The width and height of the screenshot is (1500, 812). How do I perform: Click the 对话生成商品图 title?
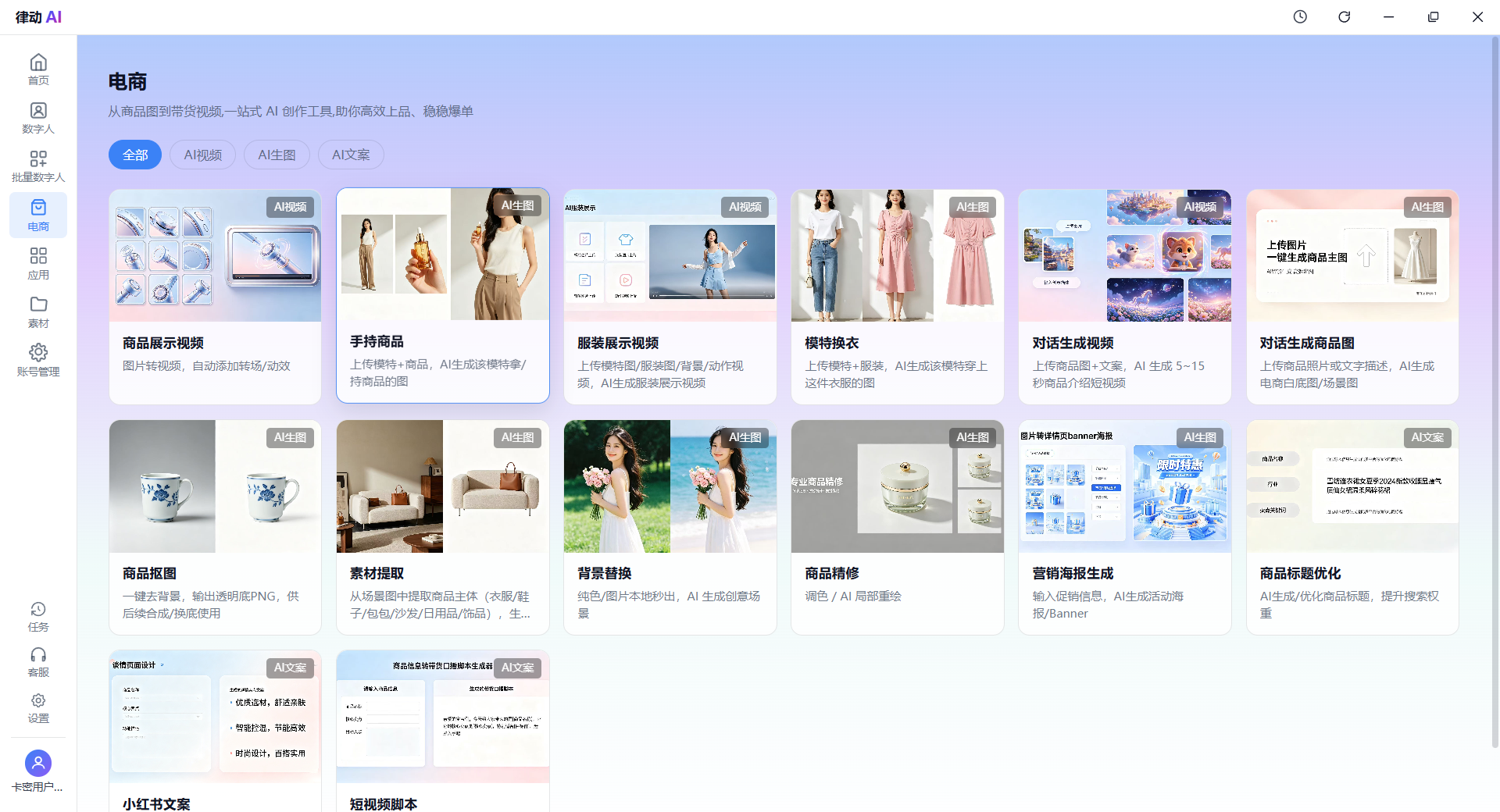[x=1307, y=343]
